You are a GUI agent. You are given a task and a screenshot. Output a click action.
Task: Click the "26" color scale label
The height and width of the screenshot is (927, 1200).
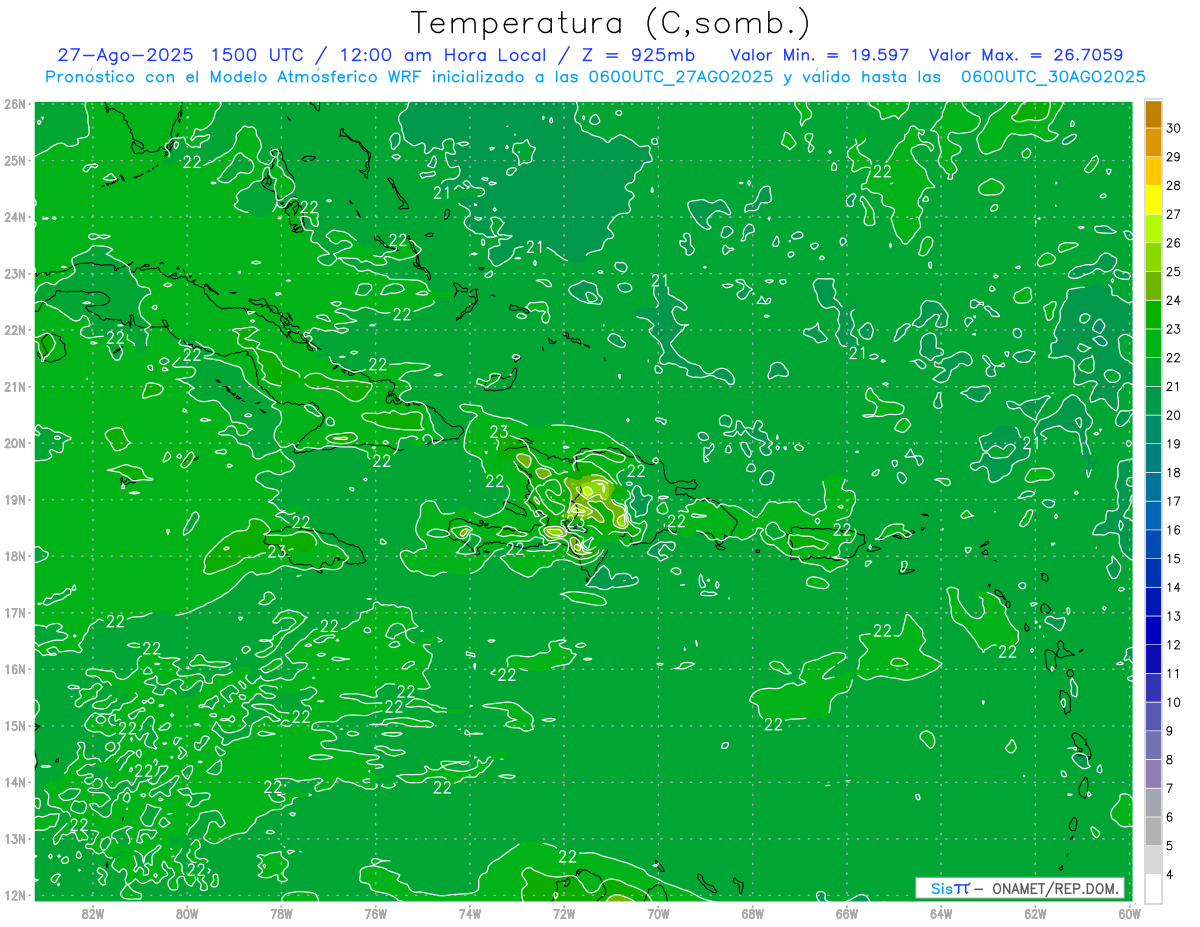(x=1174, y=242)
